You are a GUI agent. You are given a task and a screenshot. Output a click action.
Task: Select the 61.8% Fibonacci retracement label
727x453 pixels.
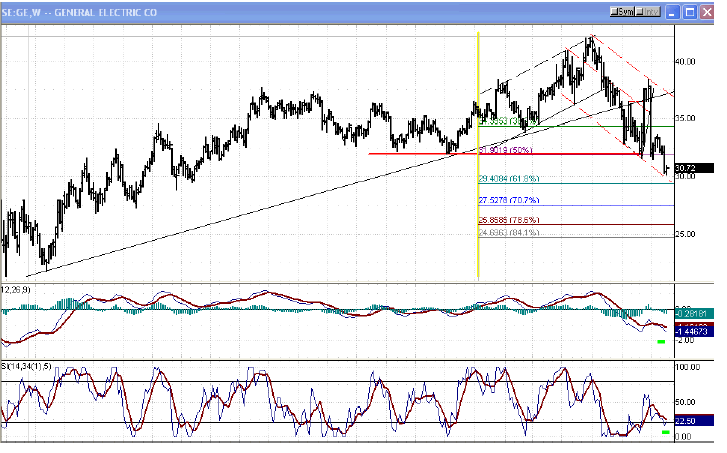[x=511, y=179]
